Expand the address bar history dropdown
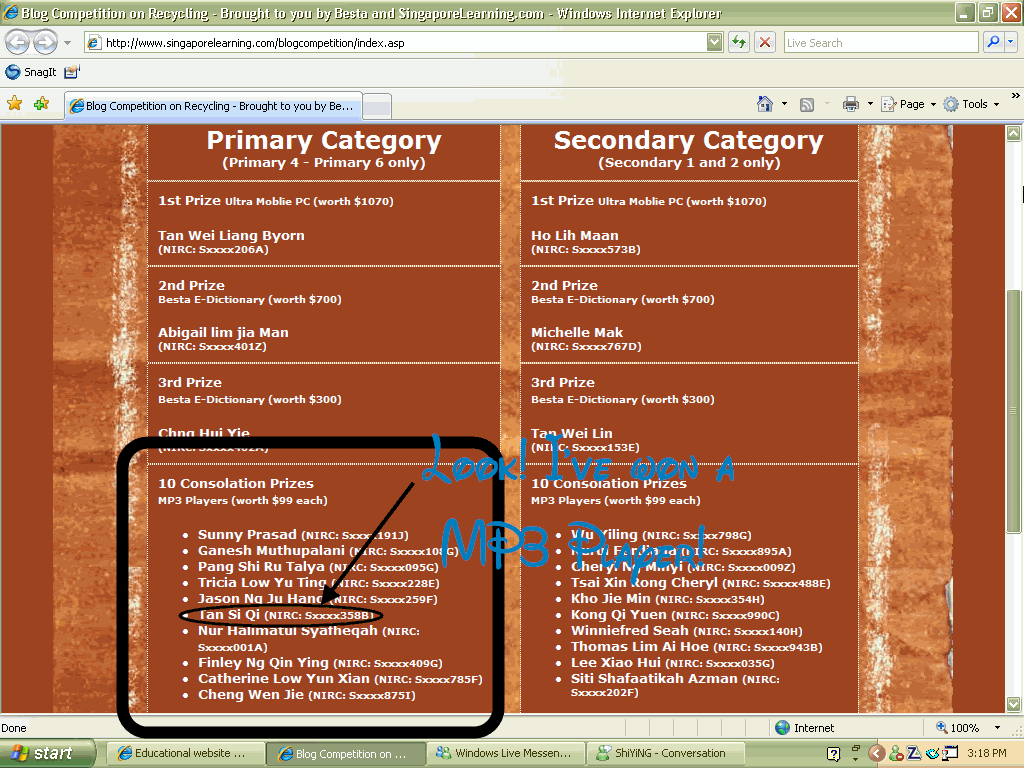This screenshot has height=768, width=1024. [715, 42]
